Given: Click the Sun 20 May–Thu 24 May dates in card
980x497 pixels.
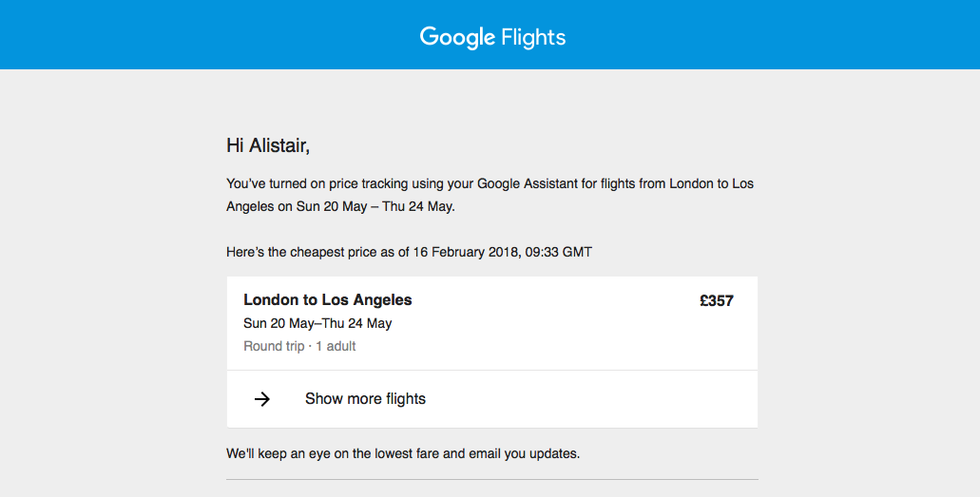Looking at the screenshot, I should (x=318, y=323).
